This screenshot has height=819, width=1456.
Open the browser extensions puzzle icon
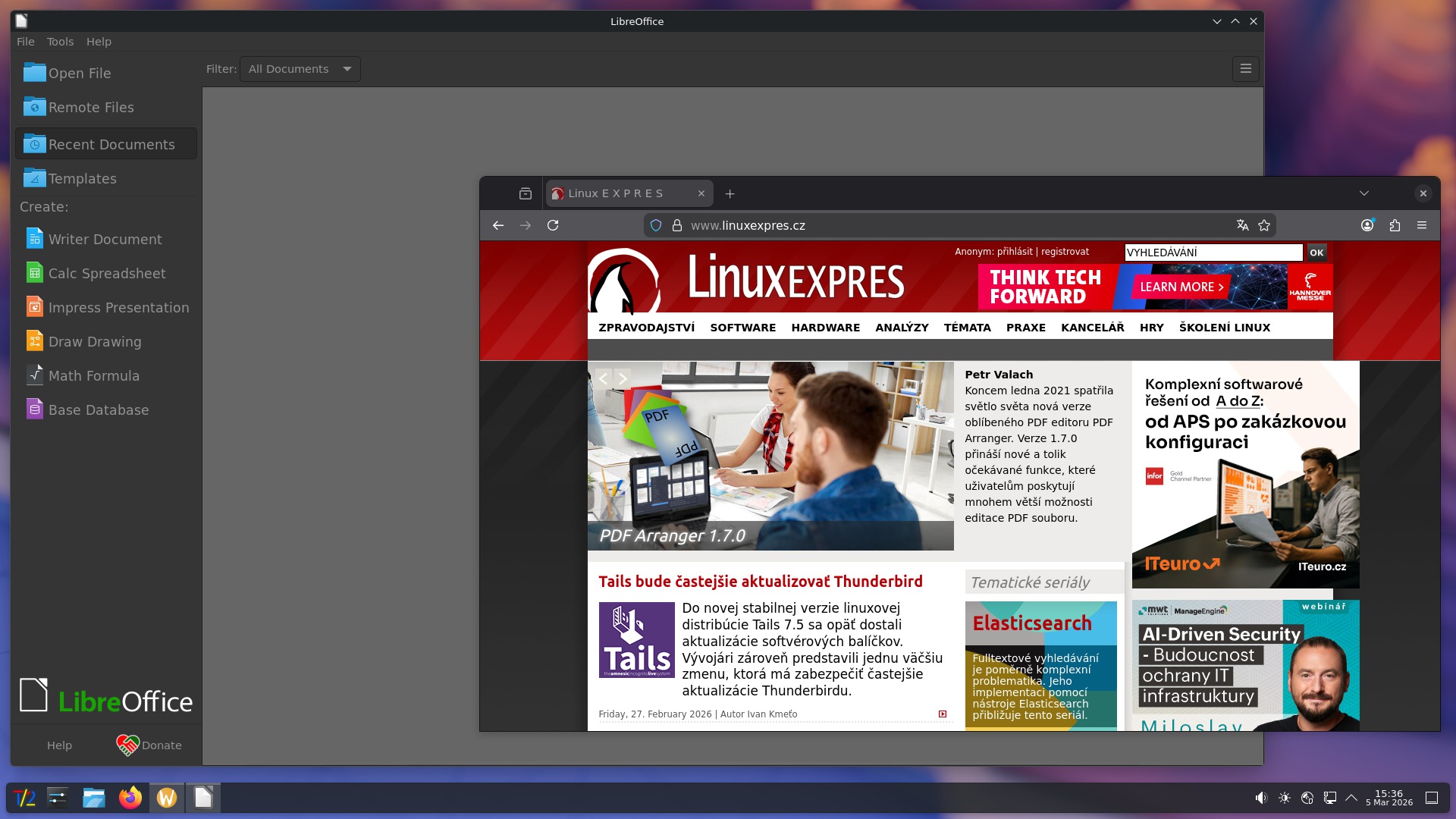click(x=1395, y=225)
